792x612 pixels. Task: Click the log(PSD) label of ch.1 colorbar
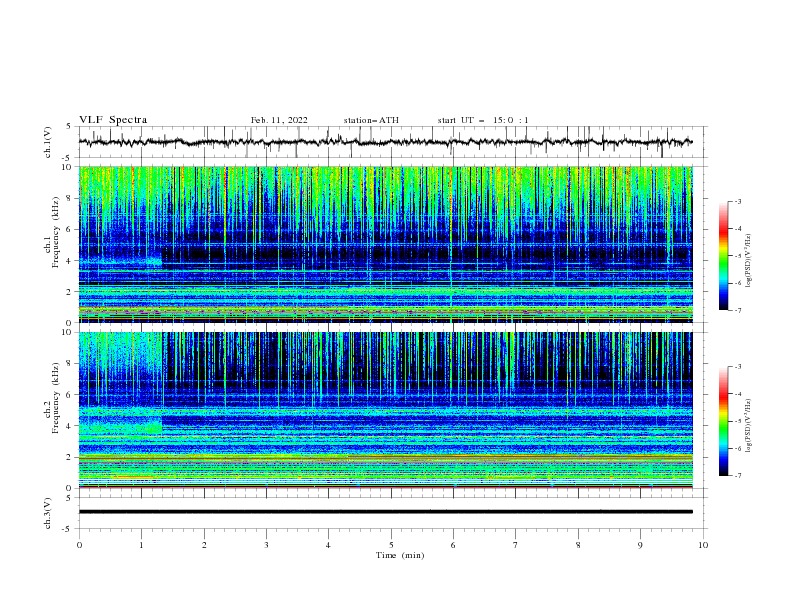749,261
